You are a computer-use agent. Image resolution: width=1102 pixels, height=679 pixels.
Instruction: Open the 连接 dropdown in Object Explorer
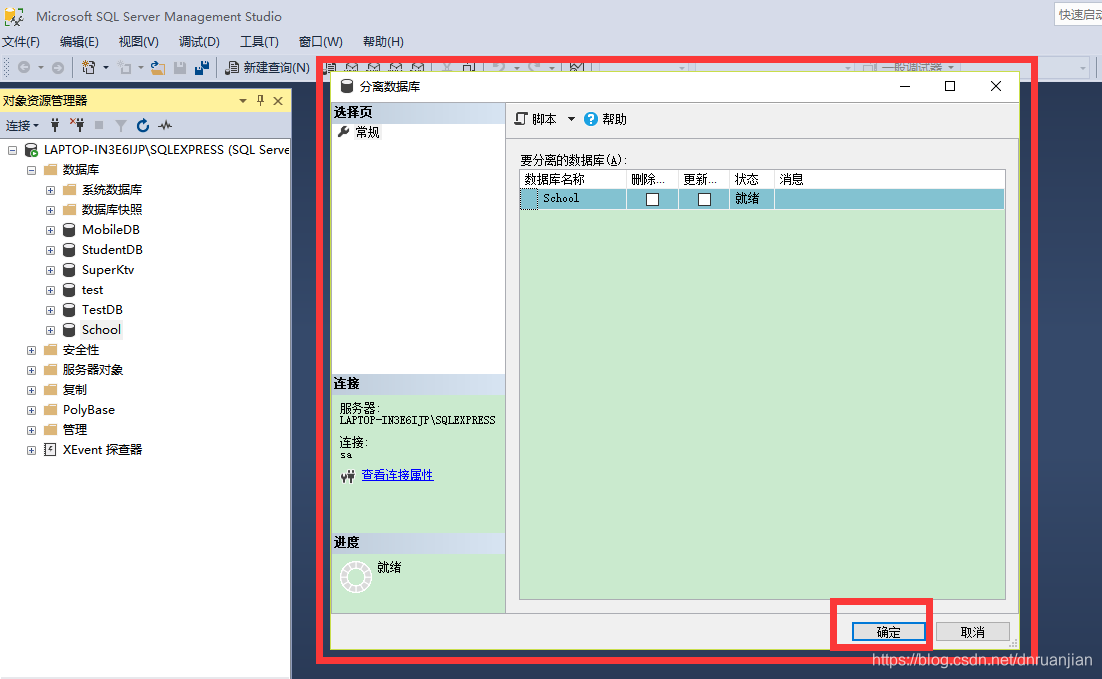(x=22, y=125)
